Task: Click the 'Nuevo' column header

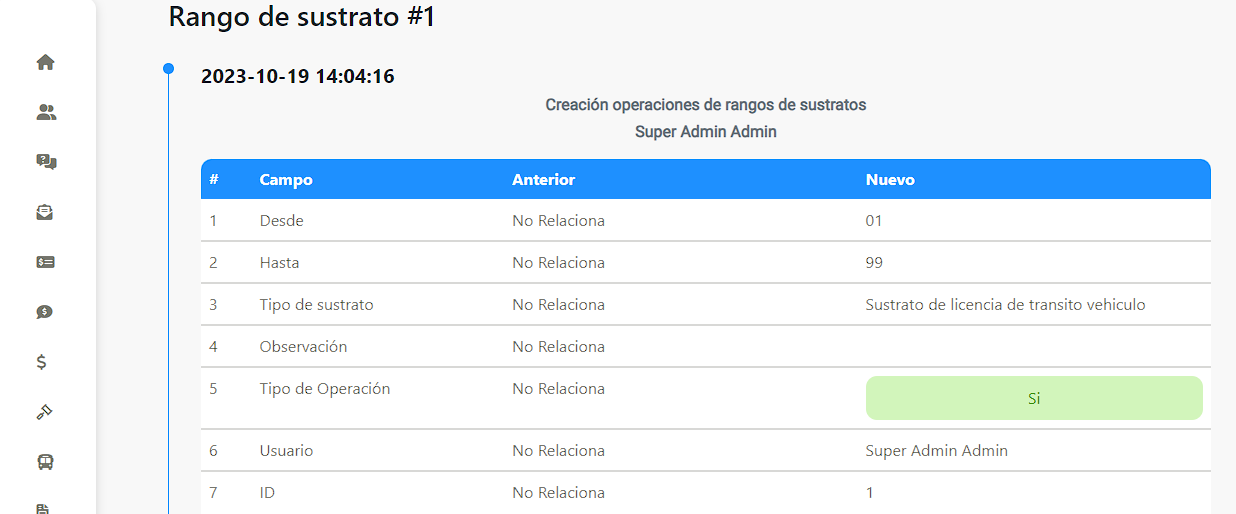Action: [889, 180]
